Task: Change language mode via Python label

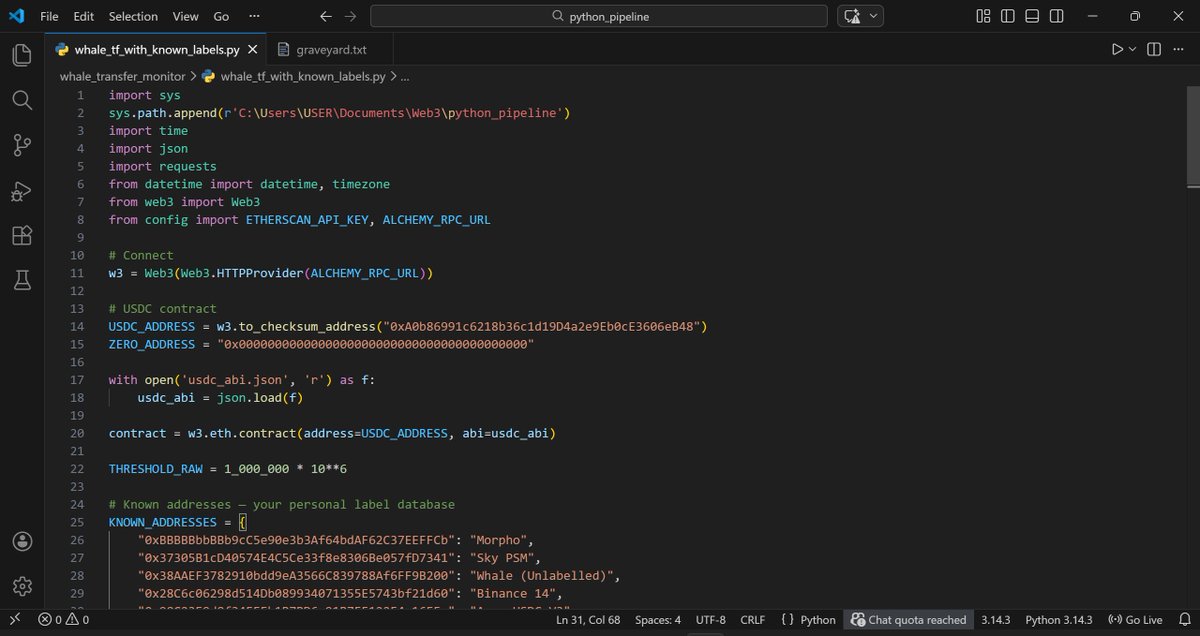Action: [x=818, y=620]
